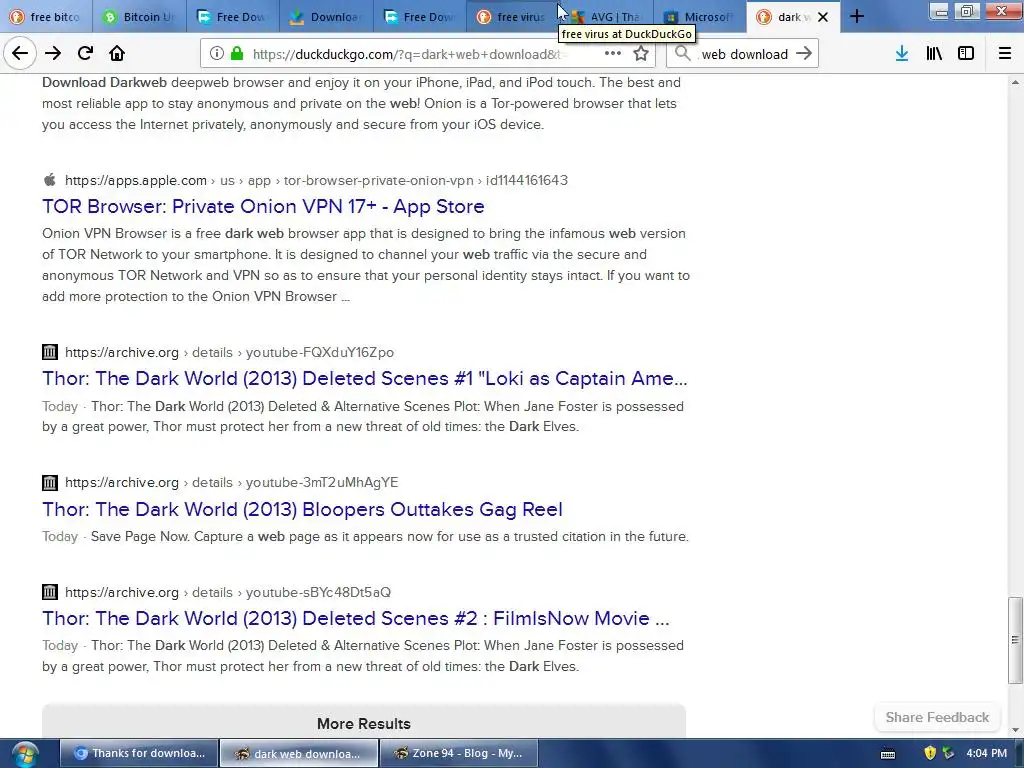Open Thor Dark World Deleted Scenes #2 result

(356, 618)
